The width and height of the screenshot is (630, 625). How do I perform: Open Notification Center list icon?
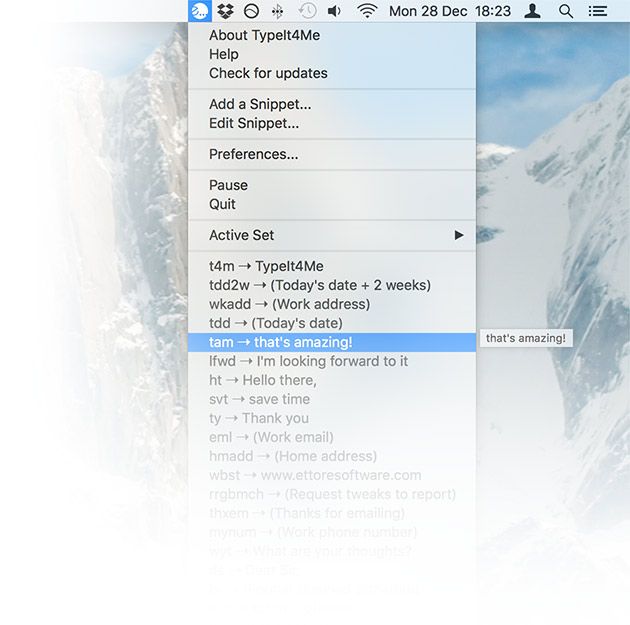[598, 11]
